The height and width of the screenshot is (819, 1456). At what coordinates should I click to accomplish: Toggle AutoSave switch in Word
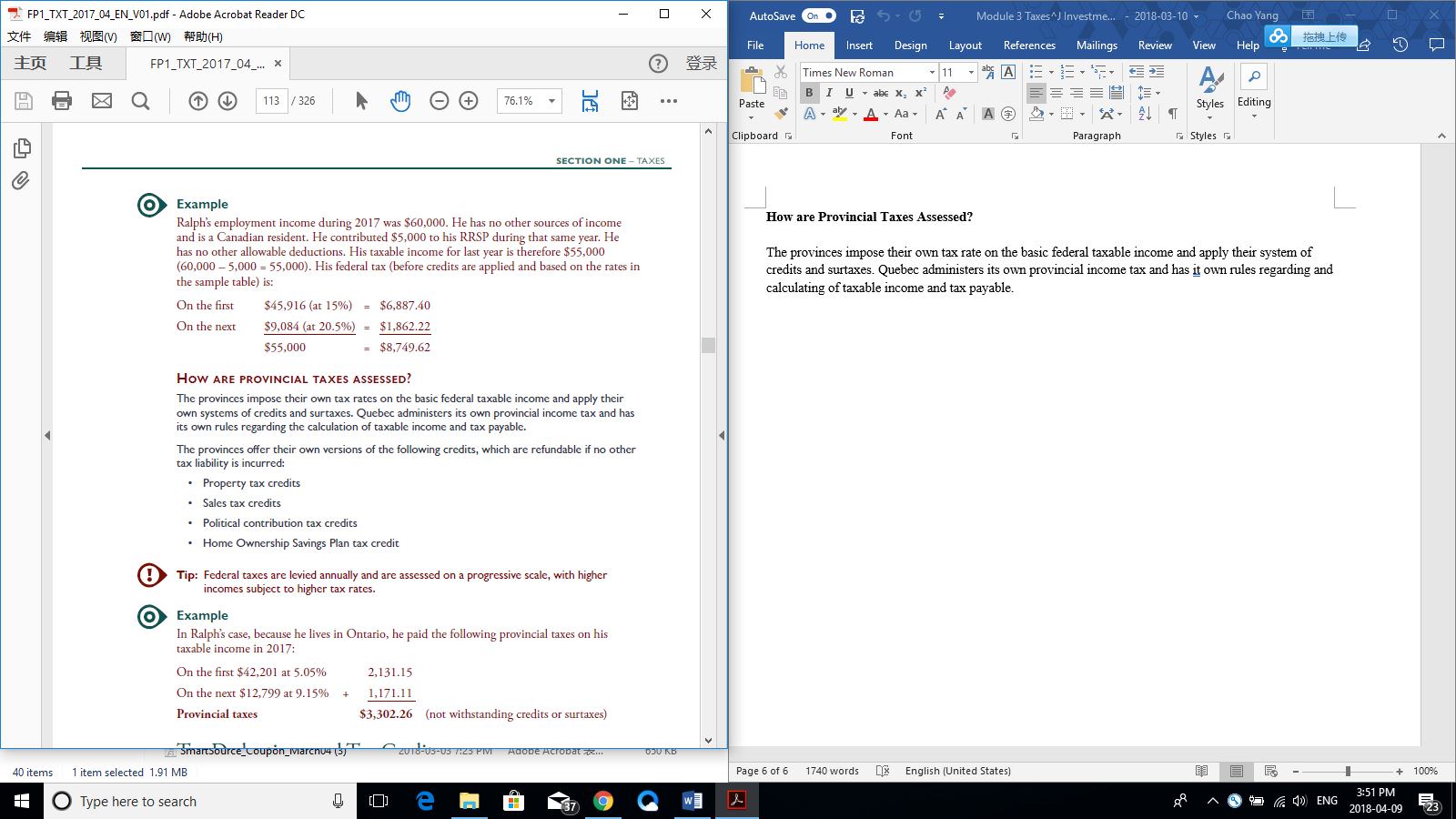tap(819, 15)
